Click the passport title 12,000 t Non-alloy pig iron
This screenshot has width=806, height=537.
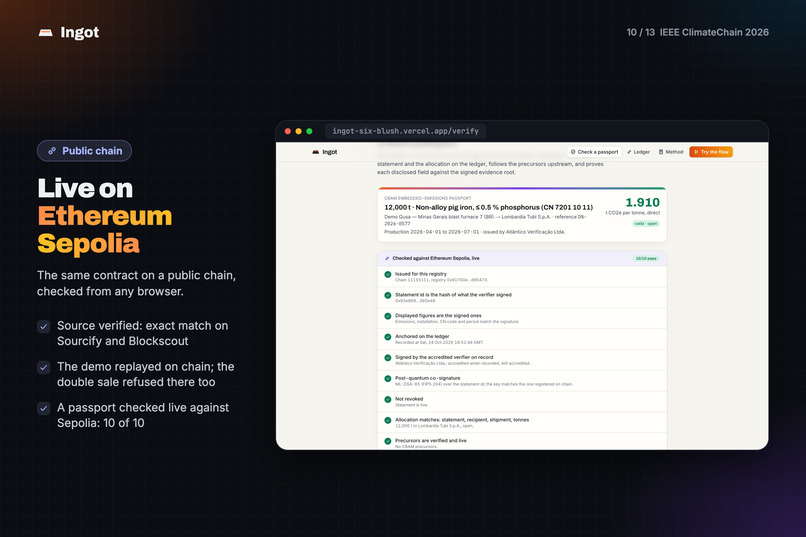pos(488,207)
